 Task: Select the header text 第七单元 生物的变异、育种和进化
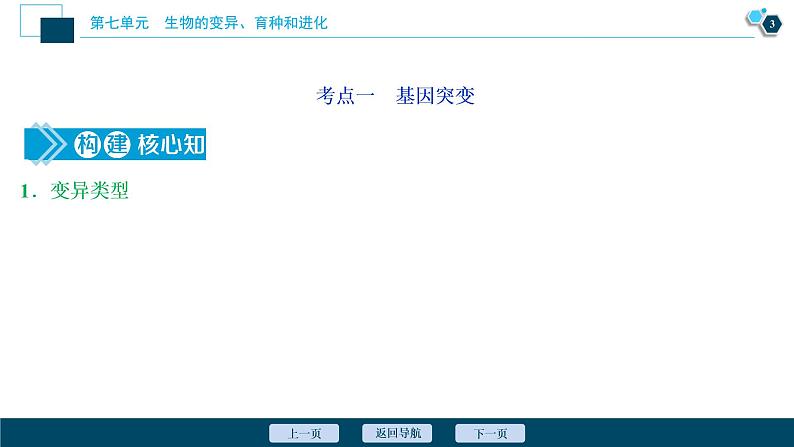pyautogui.click(x=209, y=23)
